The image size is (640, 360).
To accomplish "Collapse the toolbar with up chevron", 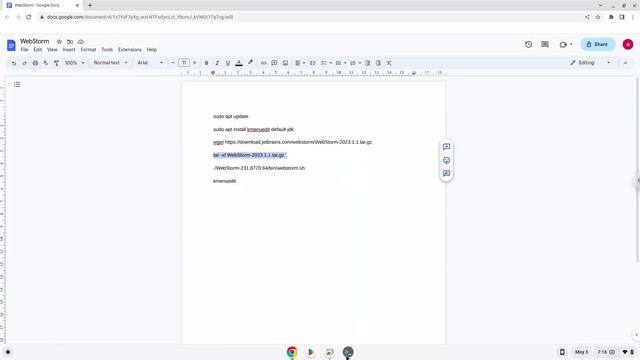I will click(x=625, y=63).
